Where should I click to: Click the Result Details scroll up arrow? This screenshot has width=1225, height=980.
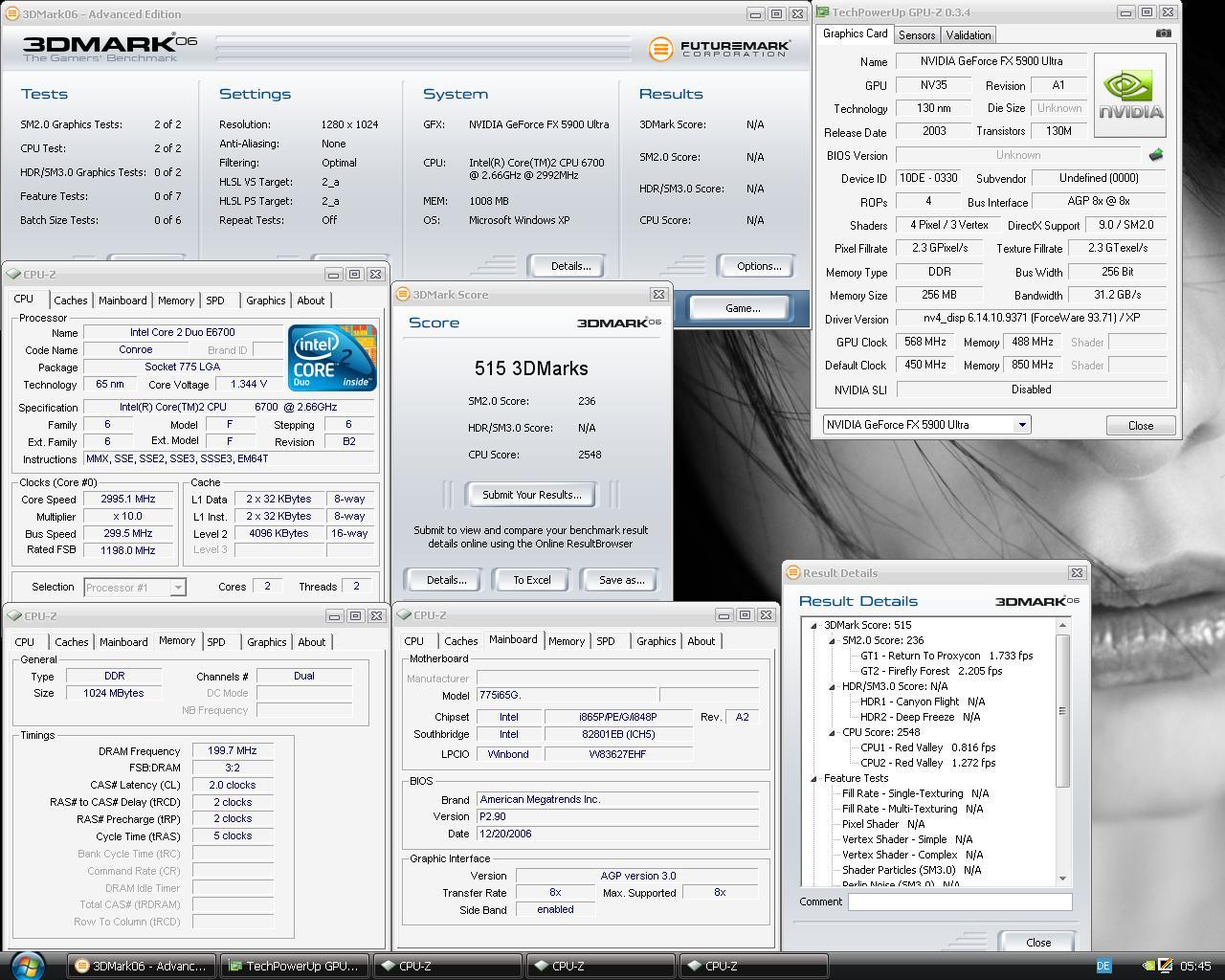point(1062,625)
